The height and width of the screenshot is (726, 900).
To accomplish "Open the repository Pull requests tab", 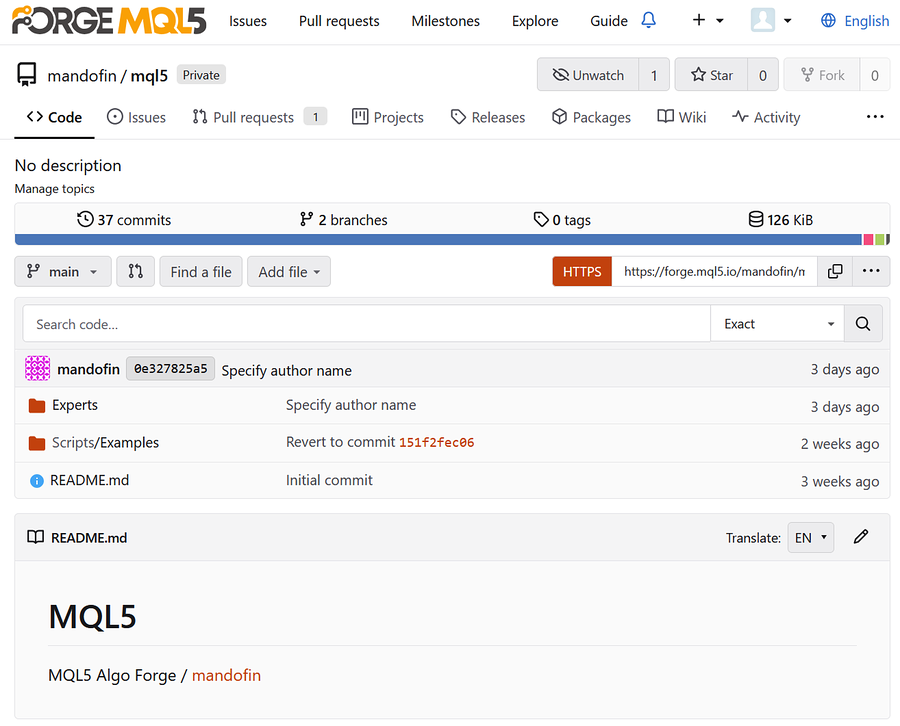I will tap(259, 117).
